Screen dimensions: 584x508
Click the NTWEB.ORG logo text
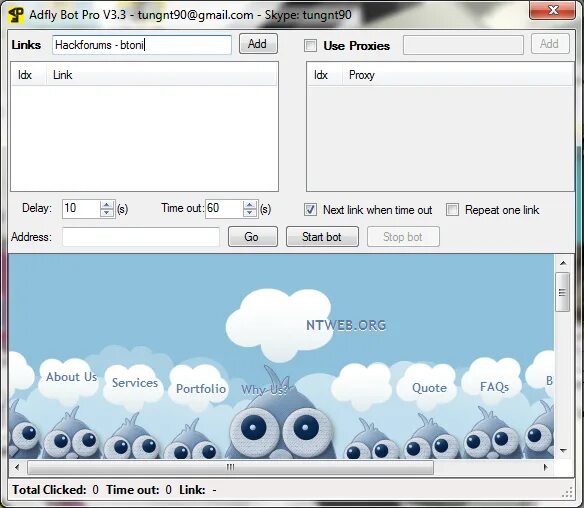[x=346, y=325]
